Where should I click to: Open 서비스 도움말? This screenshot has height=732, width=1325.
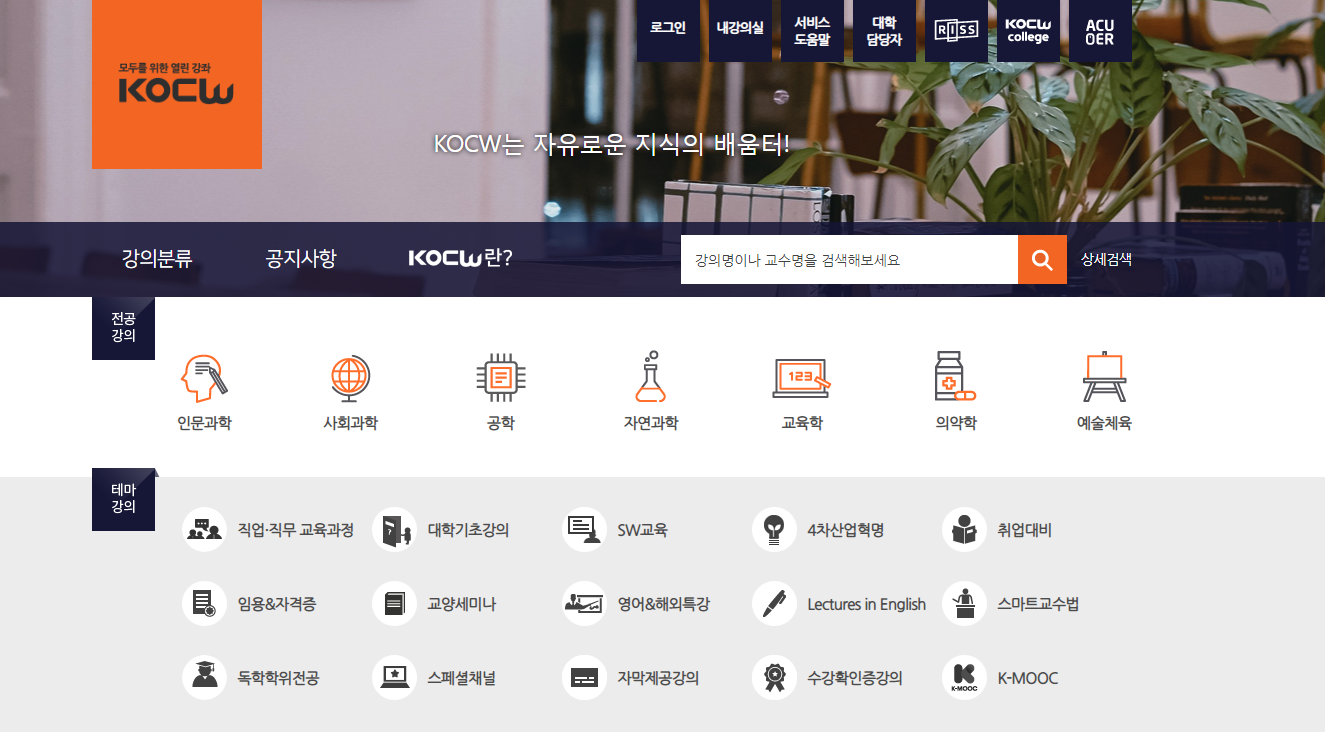(x=812, y=31)
